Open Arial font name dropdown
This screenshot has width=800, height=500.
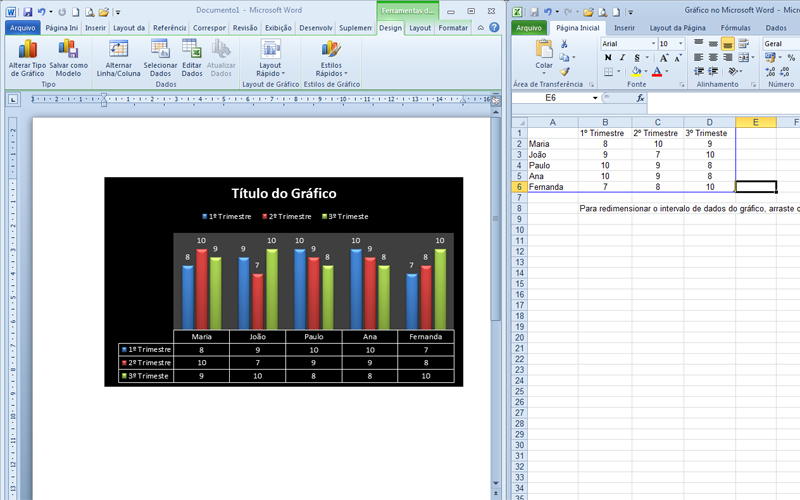click(x=653, y=44)
